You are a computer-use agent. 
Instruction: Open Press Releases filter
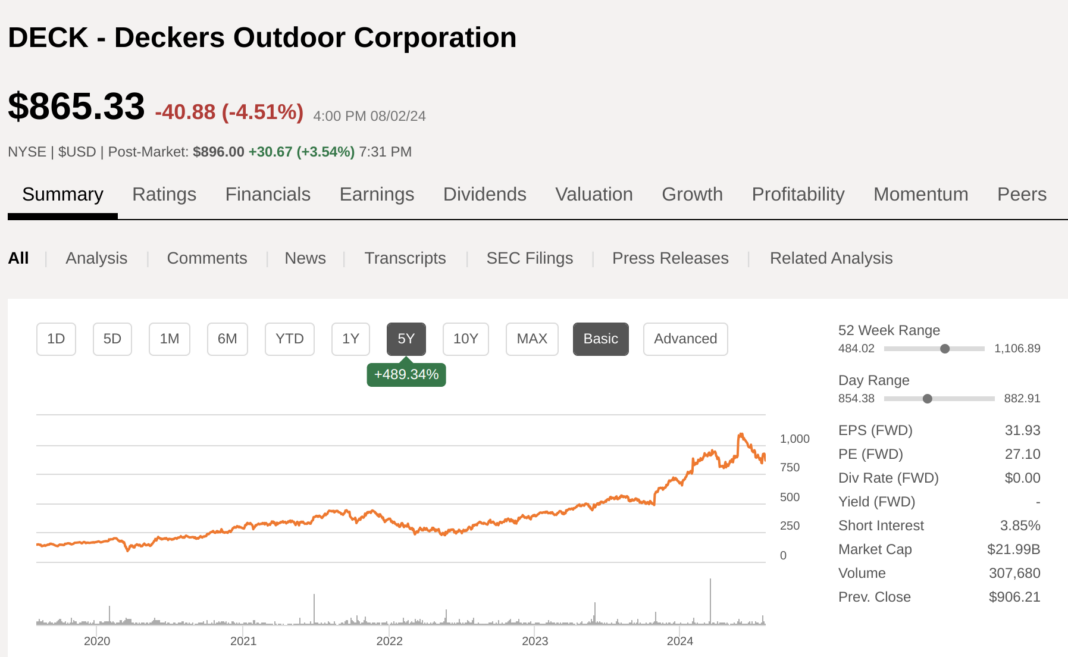click(x=670, y=258)
